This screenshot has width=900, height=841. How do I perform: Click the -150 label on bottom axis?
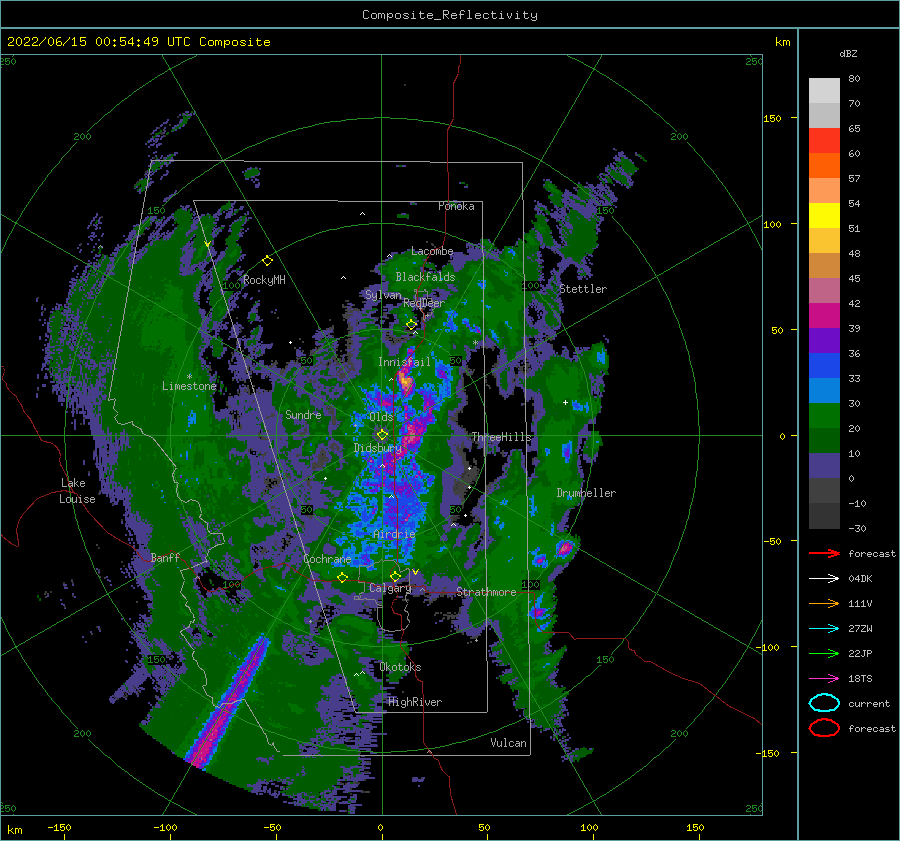(x=59, y=827)
